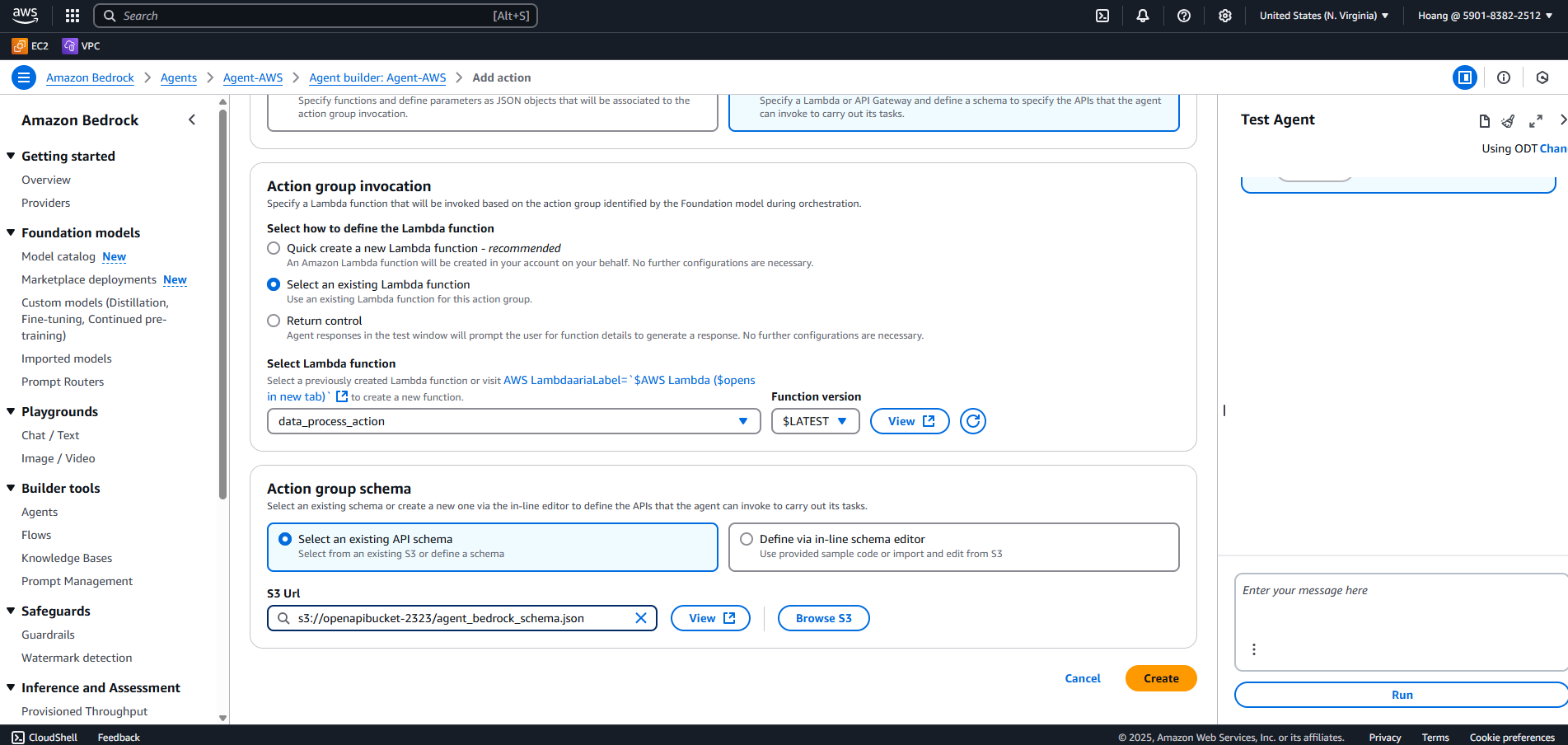This screenshot has width=1568, height=745.
Task: Click the chevron to close Test Agent panel
Action: click(x=1562, y=120)
